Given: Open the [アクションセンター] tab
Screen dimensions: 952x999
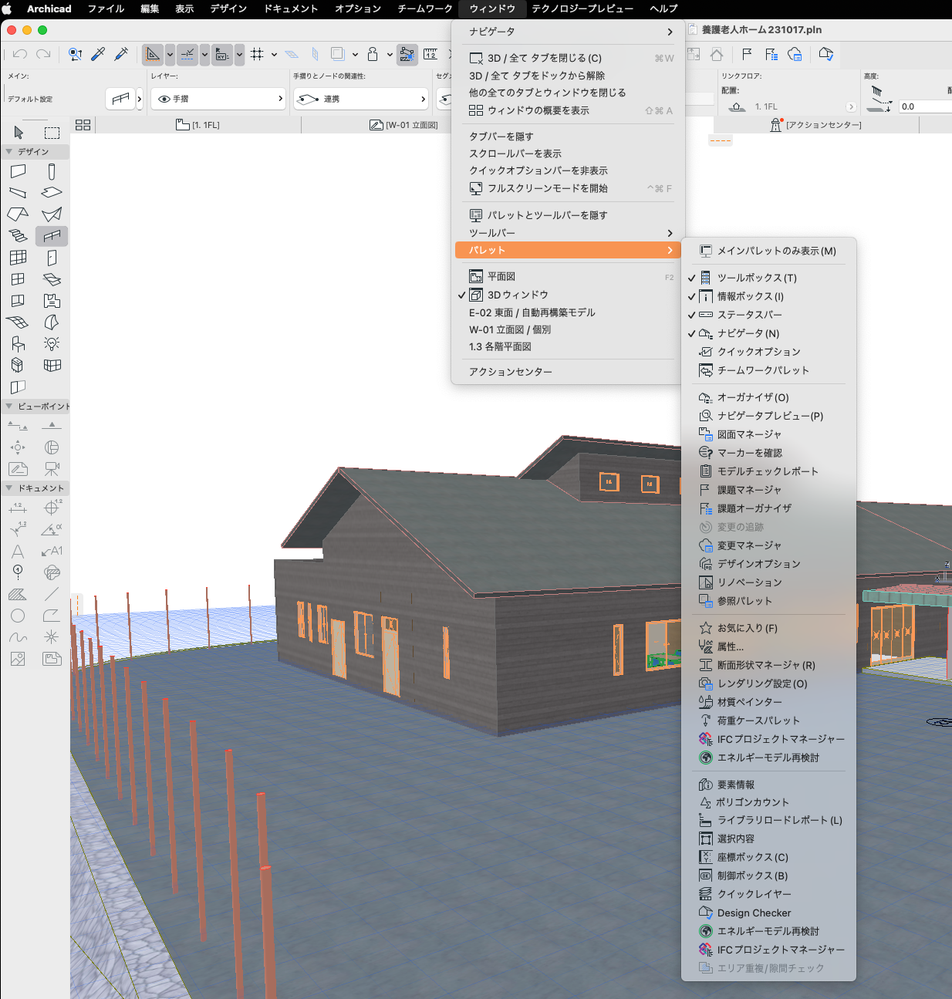Looking at the screenshot, I should [816, 125].
